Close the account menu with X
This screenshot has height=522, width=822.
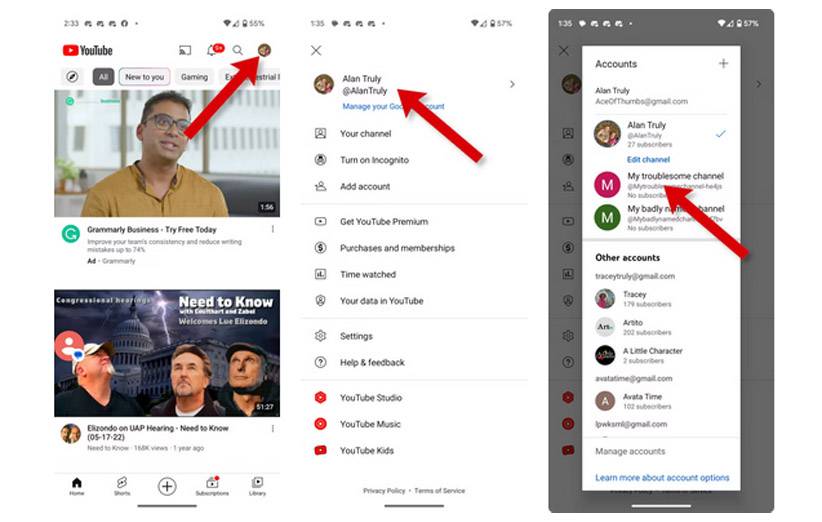pyautogui.click(x=316, y=50)
